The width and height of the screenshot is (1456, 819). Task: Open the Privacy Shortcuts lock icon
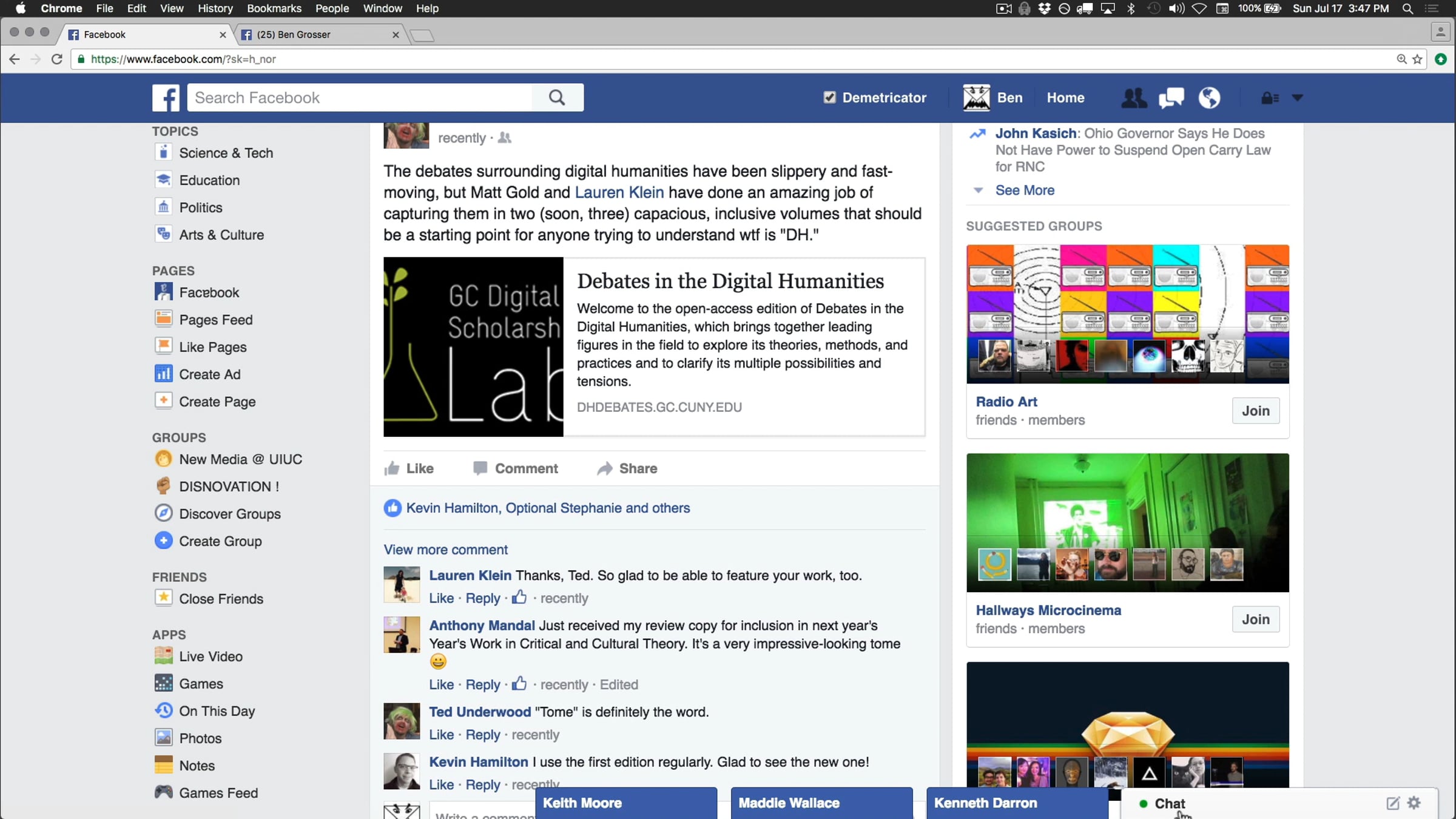pos(1270,98)
